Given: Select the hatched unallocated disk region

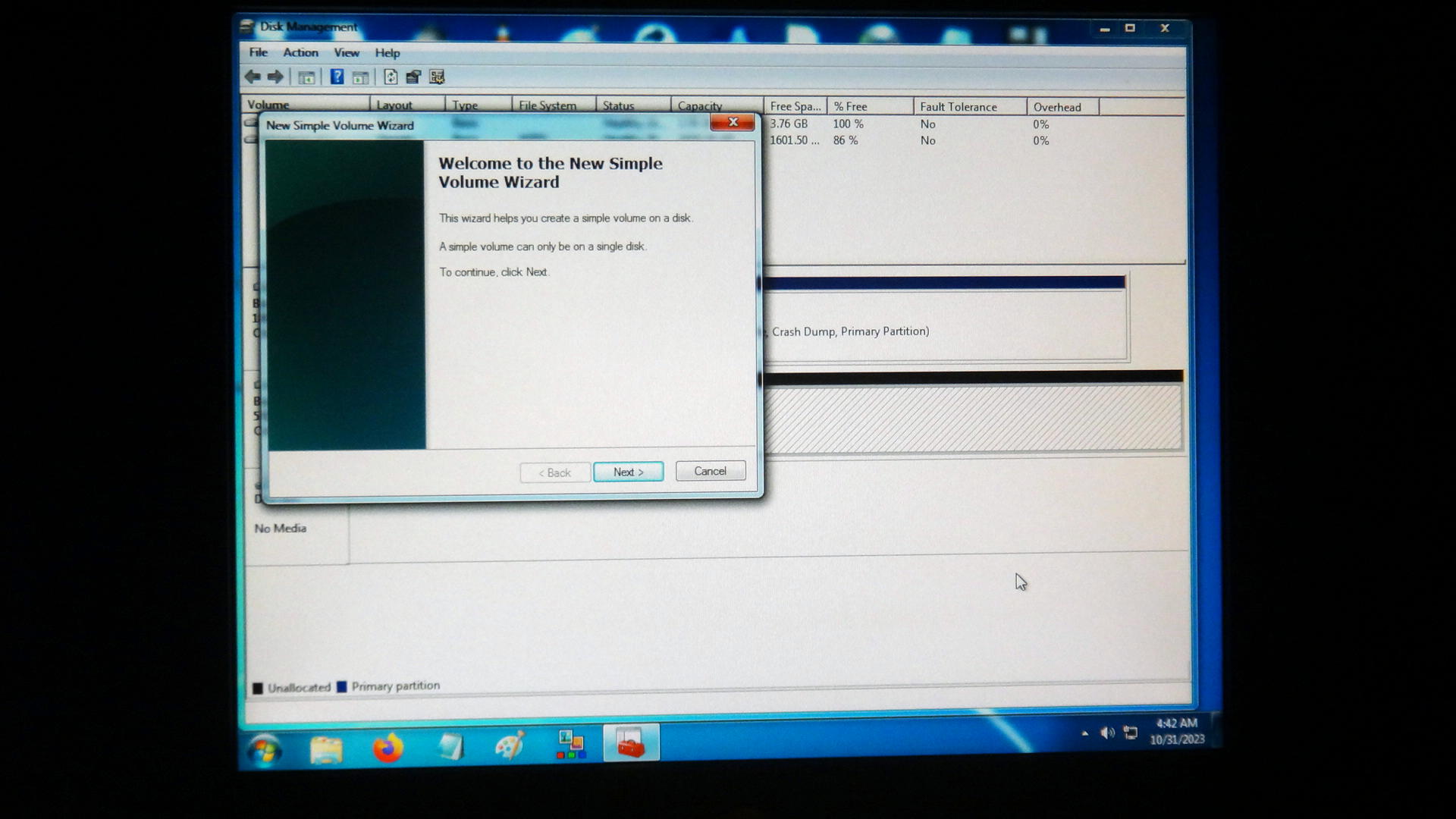Looking at the screenshot, I should pyautogui.click(x=972, y=418).
